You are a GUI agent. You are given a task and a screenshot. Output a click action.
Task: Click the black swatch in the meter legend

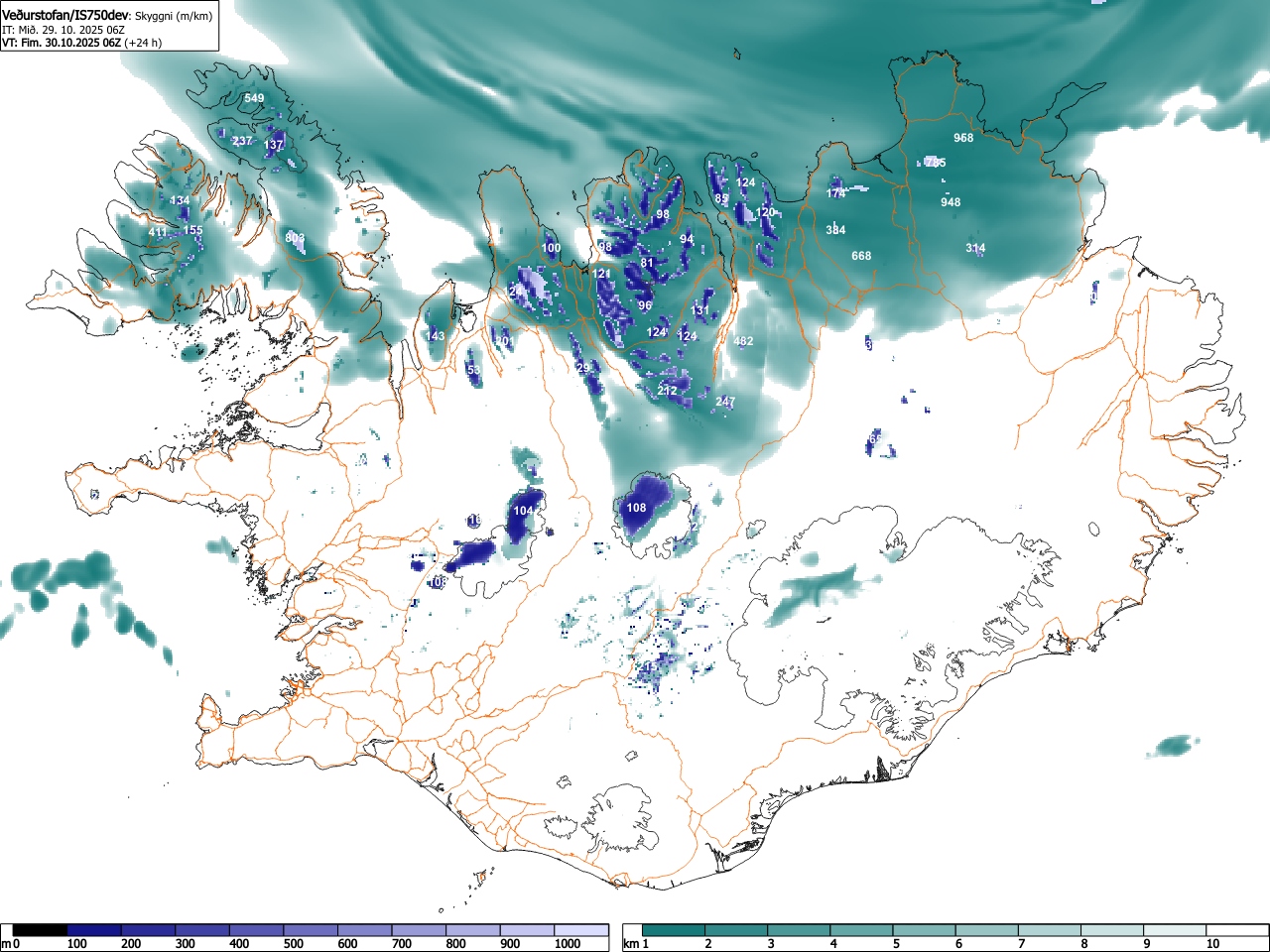point(41,930)
